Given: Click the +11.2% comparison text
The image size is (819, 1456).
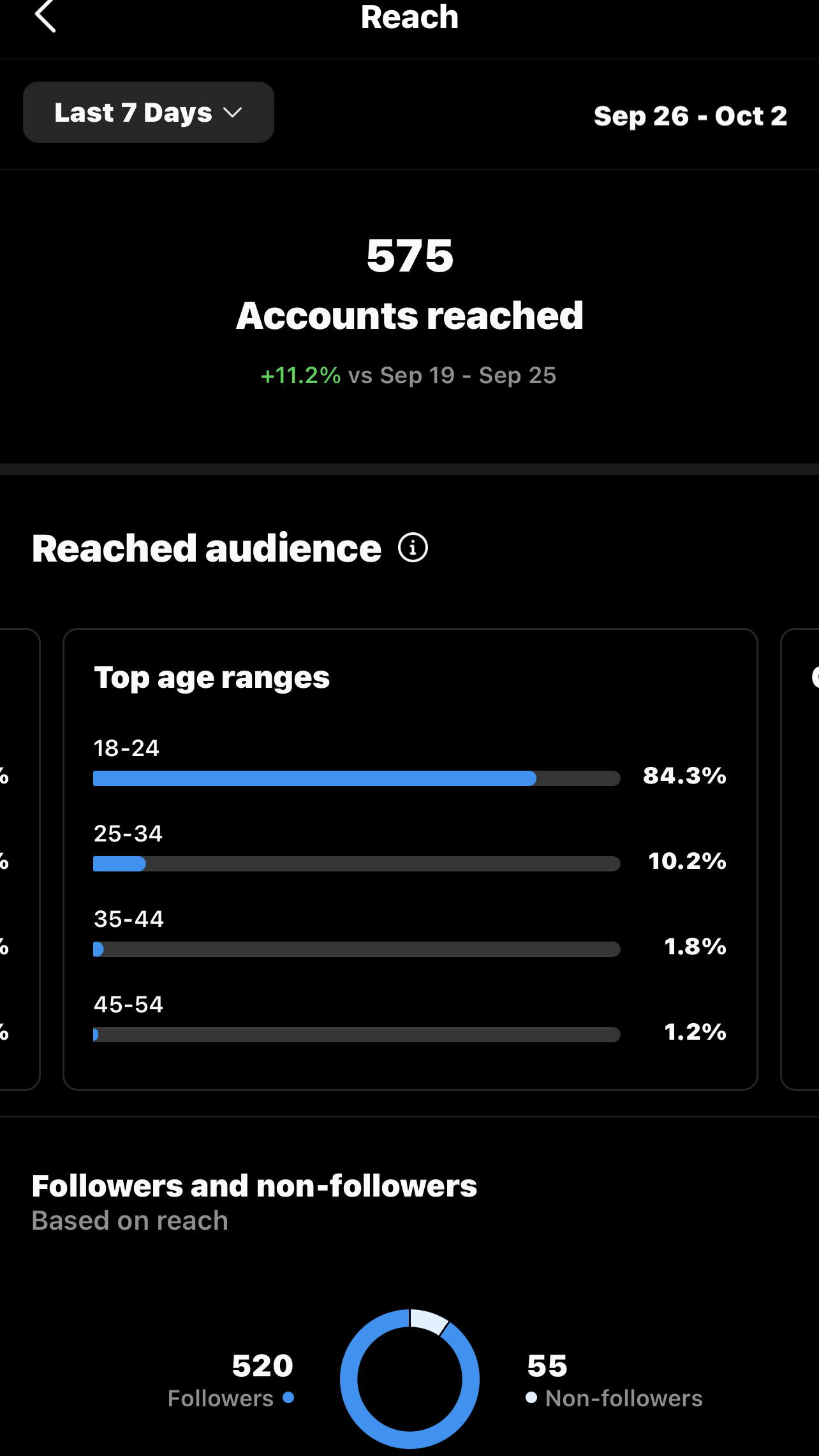Looking at the screenshot, I should click(x=301, y=375).
